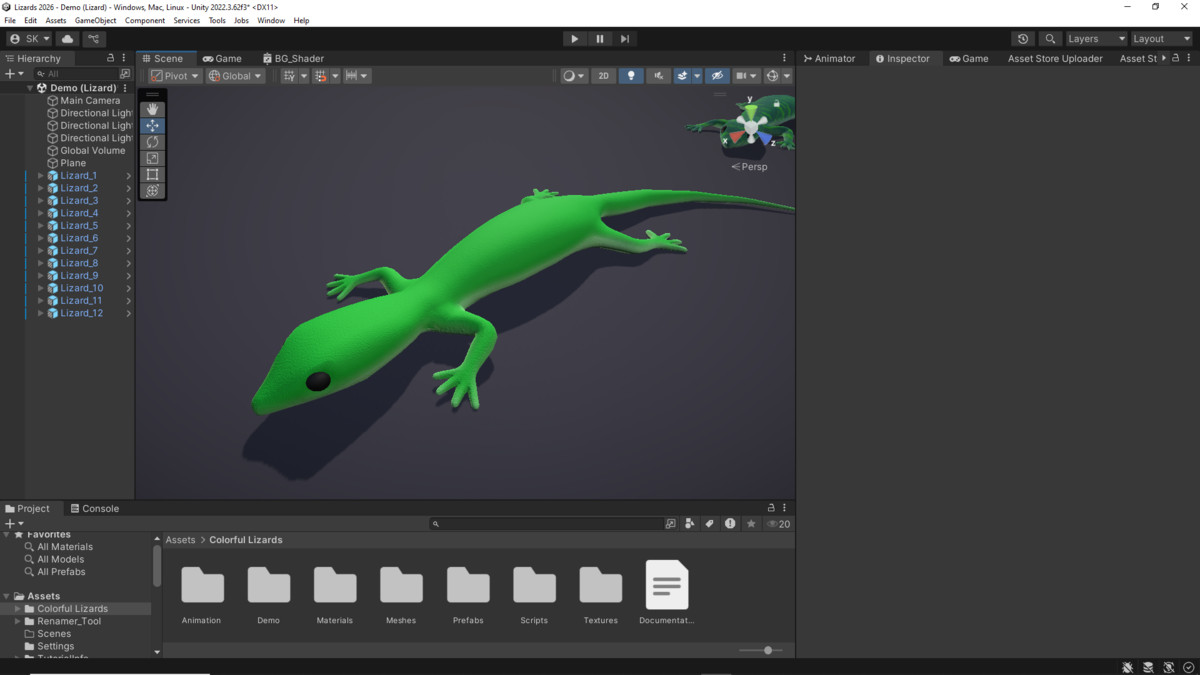Activate the Hand view tool
This screenshot has height=675, width=1200.
[x=151, y=109]
